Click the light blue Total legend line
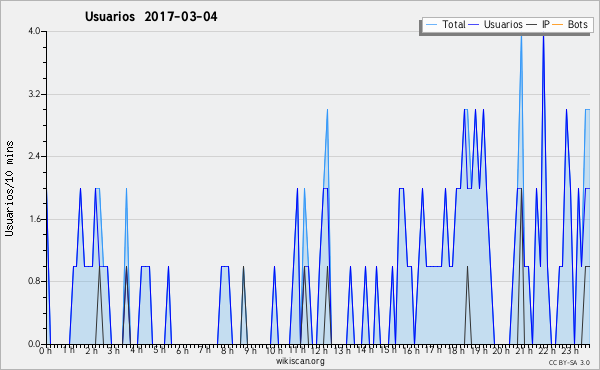 (x=431, y=25)
